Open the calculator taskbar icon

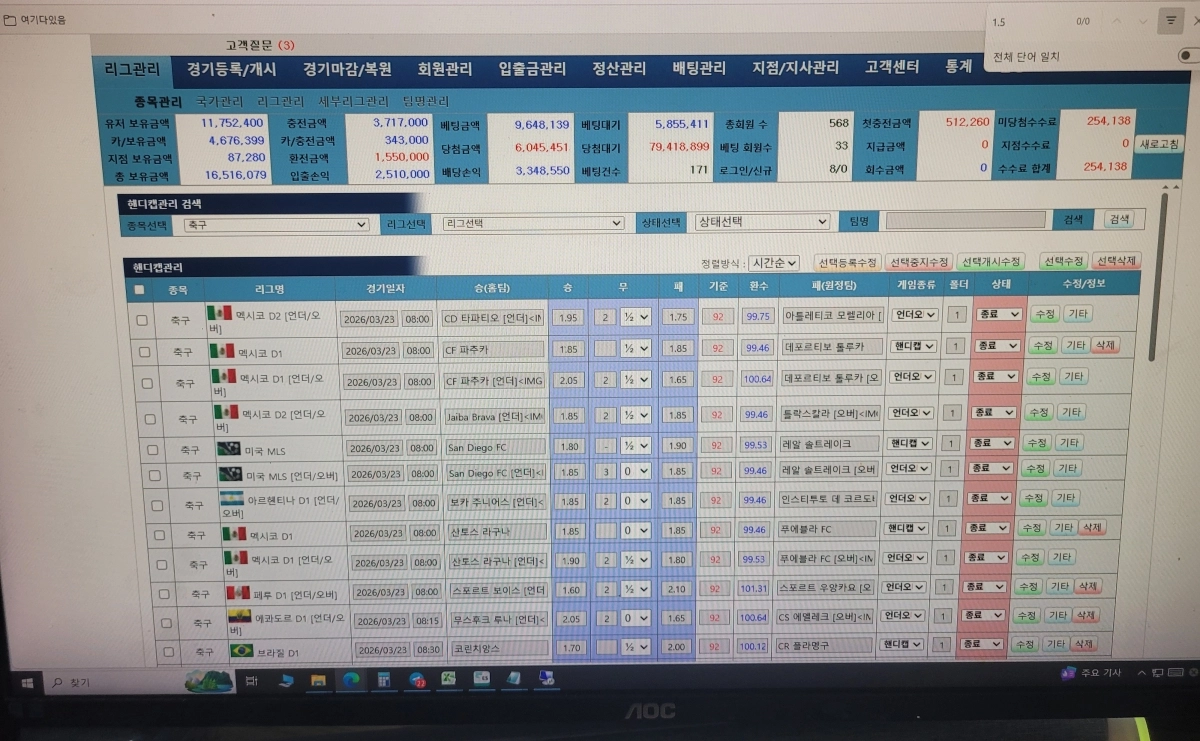[x=383, y=679]
